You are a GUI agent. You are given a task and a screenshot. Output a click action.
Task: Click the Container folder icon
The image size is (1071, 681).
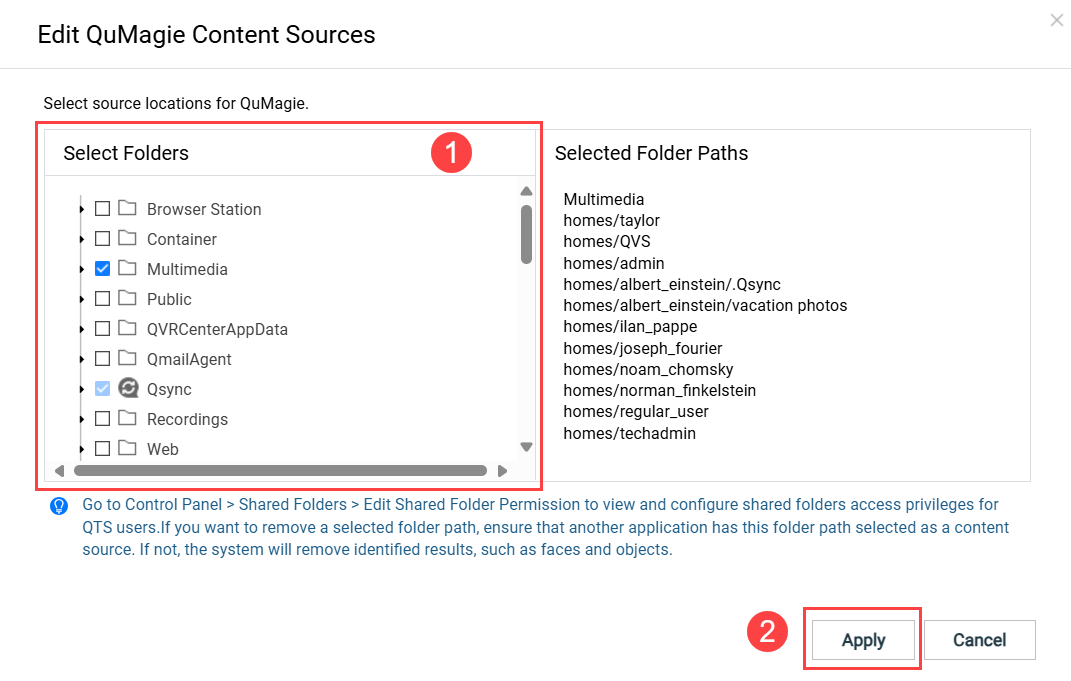[x=127, y=239]
